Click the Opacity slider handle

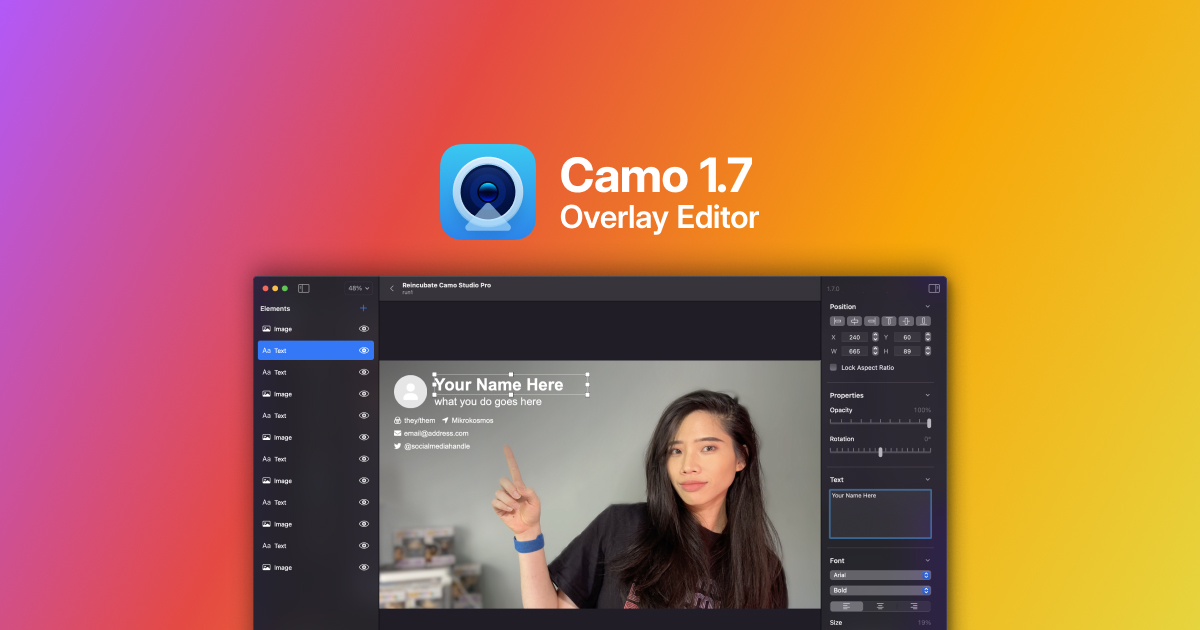click(929, 423)
